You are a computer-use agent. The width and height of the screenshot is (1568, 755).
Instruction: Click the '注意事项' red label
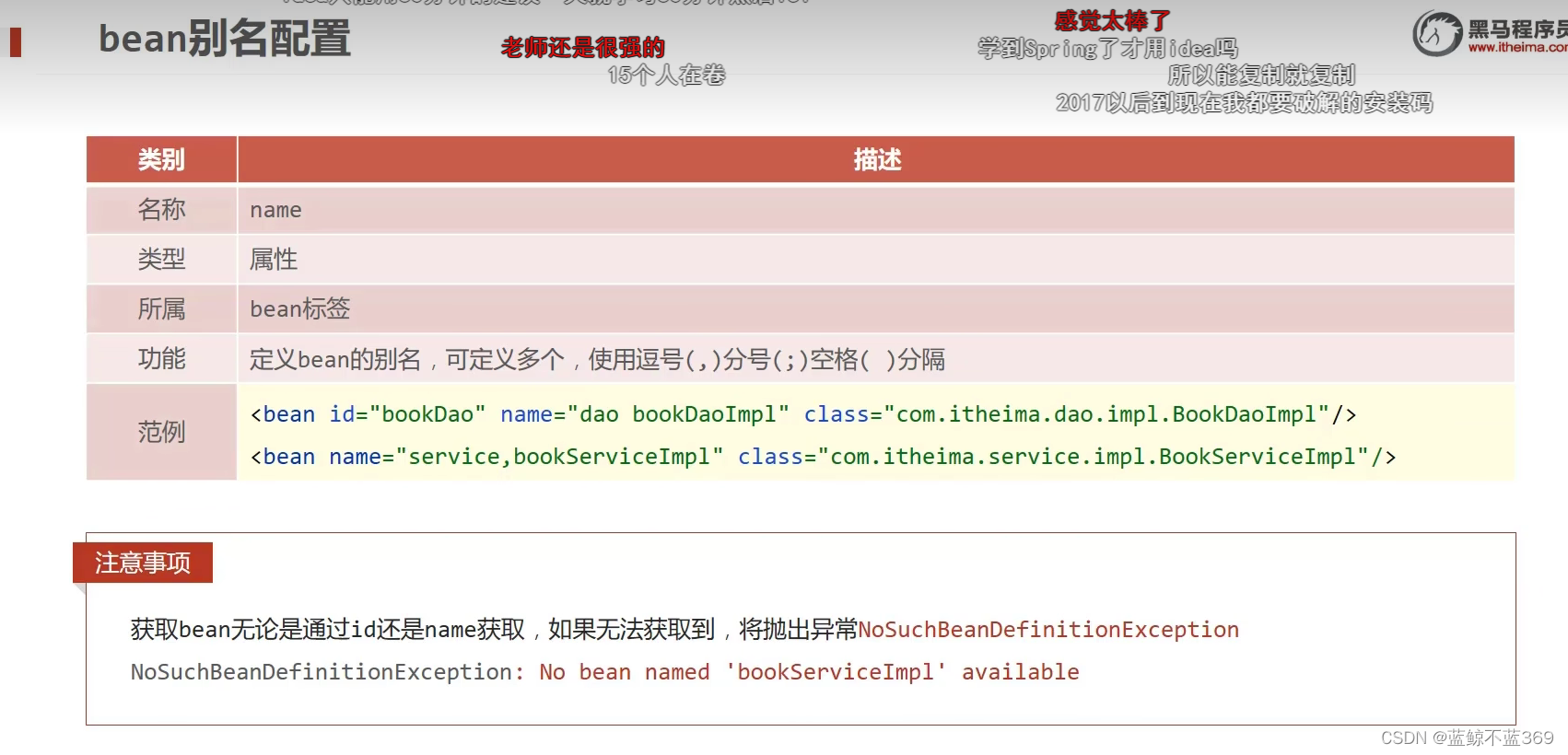[143, 563]
